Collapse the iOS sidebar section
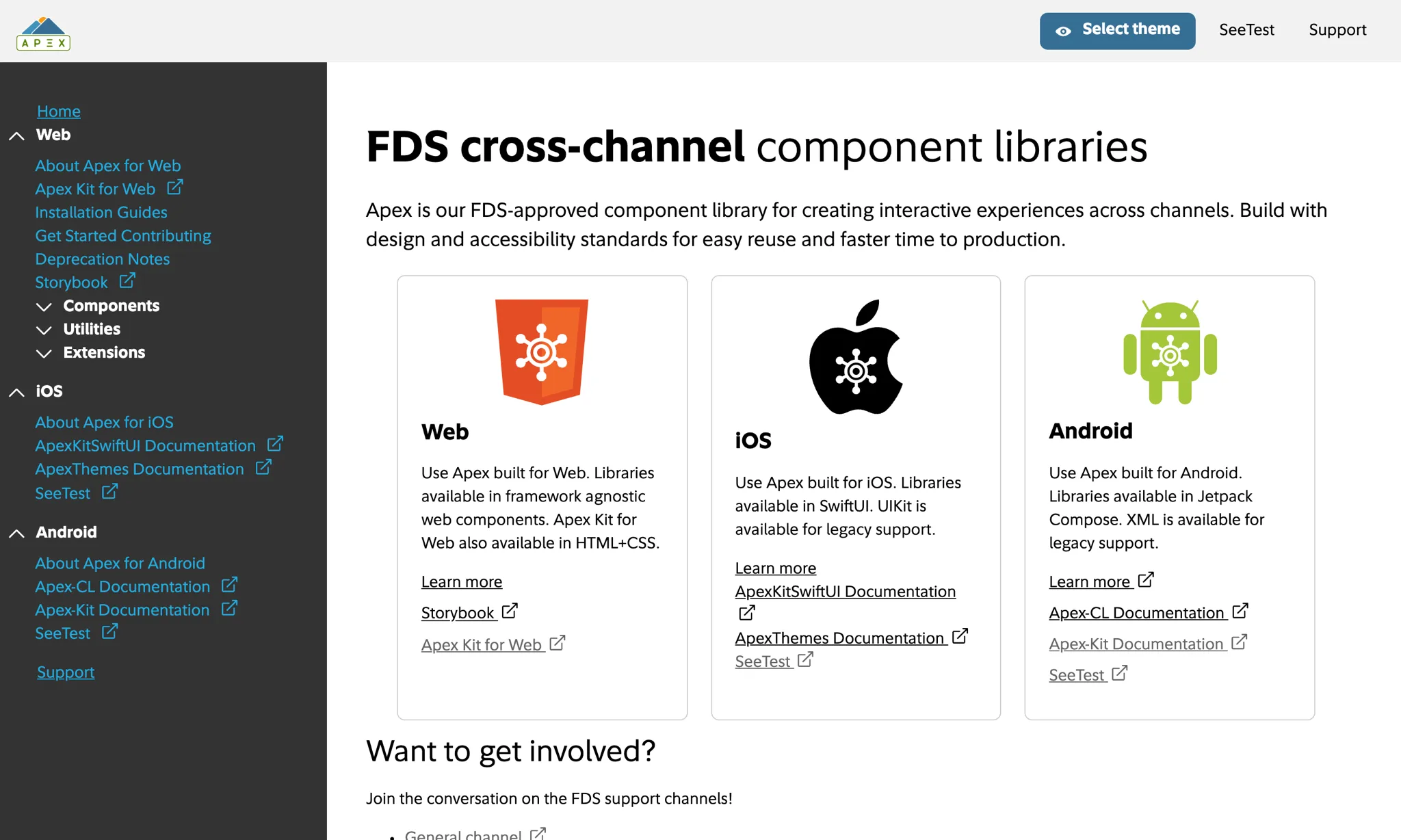This screenshot has height=840, width=1401. point(16,392)
